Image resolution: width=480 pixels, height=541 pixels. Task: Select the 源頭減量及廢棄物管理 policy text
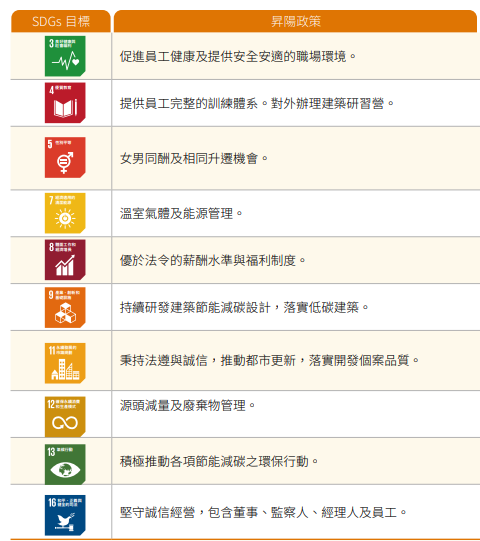tap(183, 405)
